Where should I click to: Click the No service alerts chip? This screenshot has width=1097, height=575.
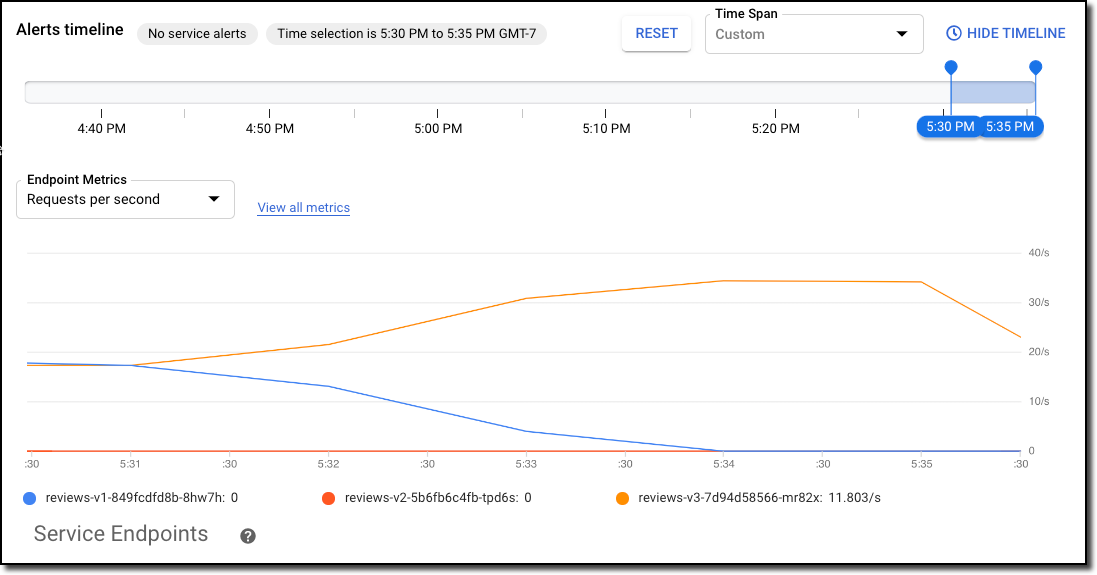[x=197, y=34]
